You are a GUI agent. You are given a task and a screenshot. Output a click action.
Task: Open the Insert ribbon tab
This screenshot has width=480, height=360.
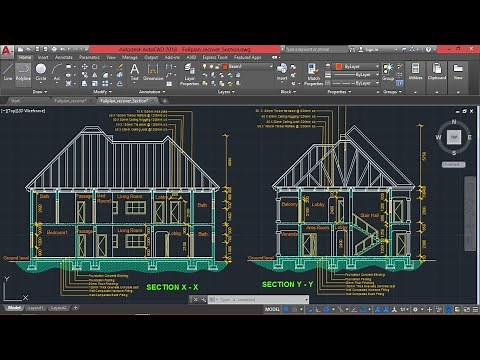43,57
